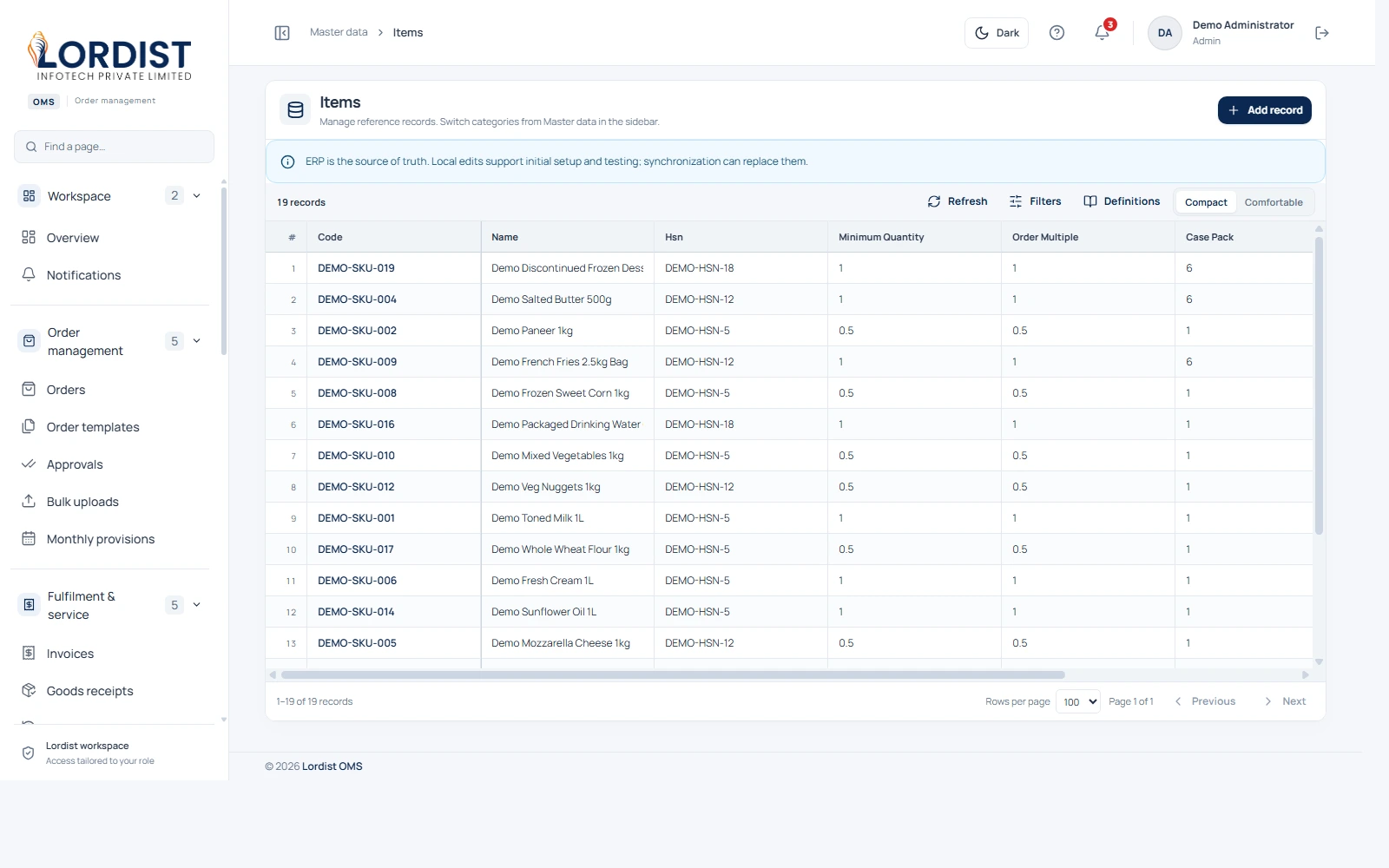Viewport: 1389px width, 868px height.
Task: Click the Add record button
Action: tap(1265, 110)
